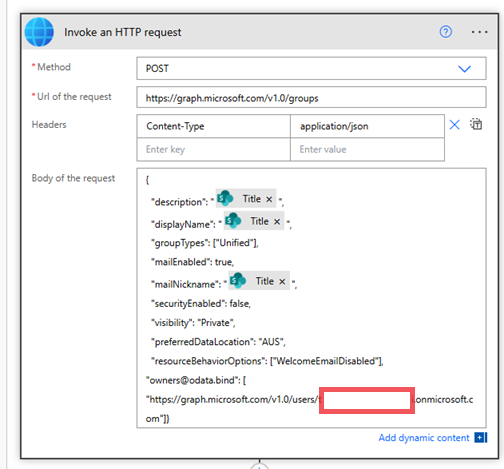Screen dimensions: 504x469
Task: Delete the Content-Type header row
Action: [x=455, y=125]
